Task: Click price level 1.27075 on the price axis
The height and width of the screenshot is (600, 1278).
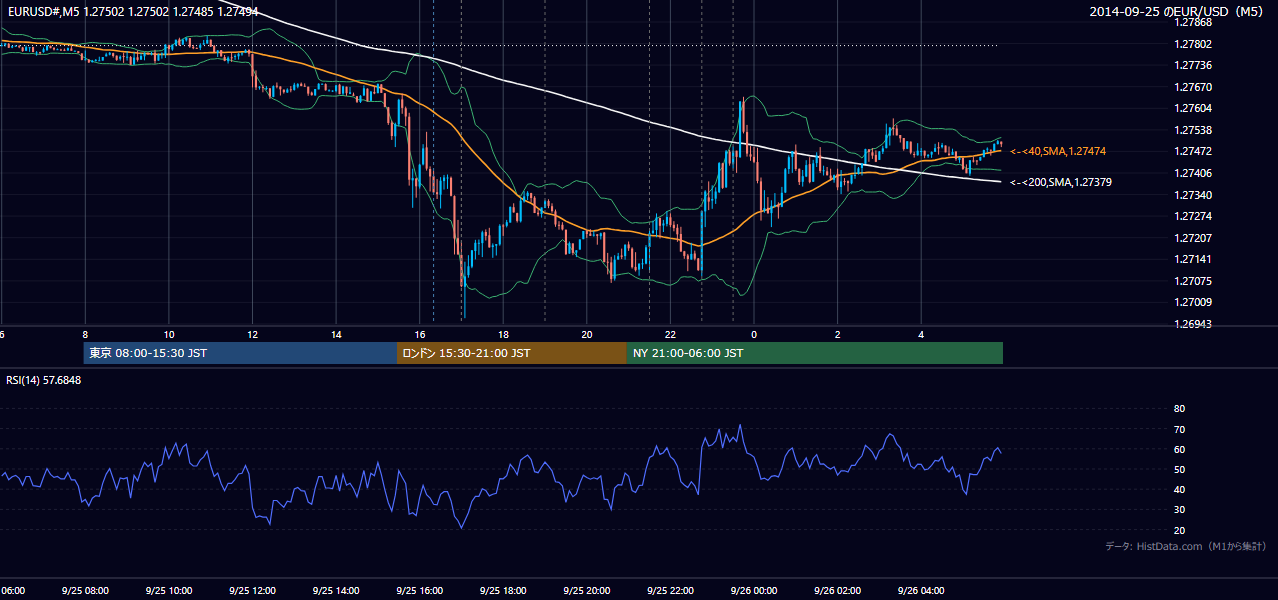Action: tap(1192, 281)
